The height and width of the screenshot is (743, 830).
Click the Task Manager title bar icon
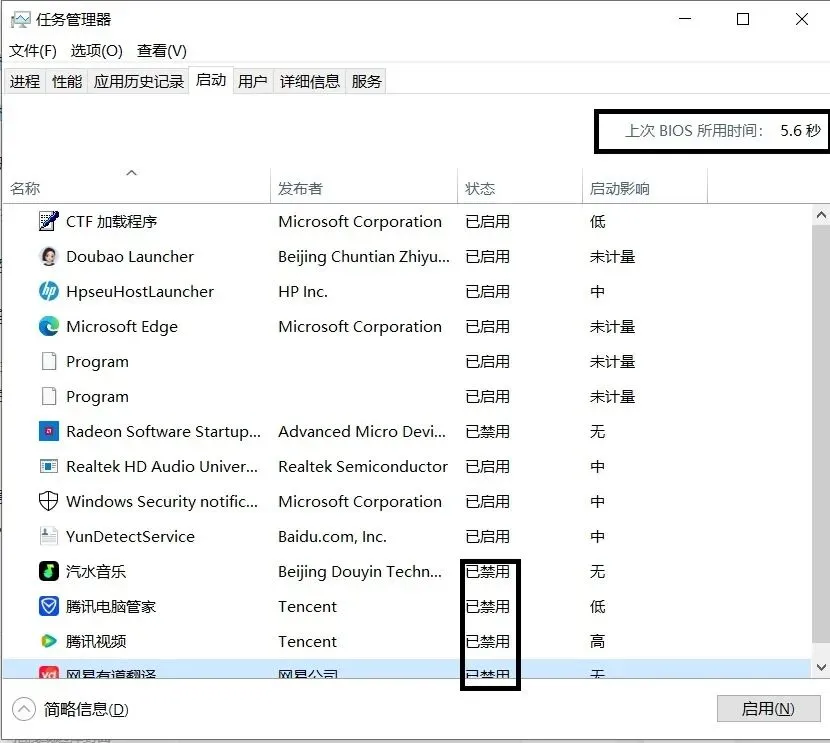21,20
